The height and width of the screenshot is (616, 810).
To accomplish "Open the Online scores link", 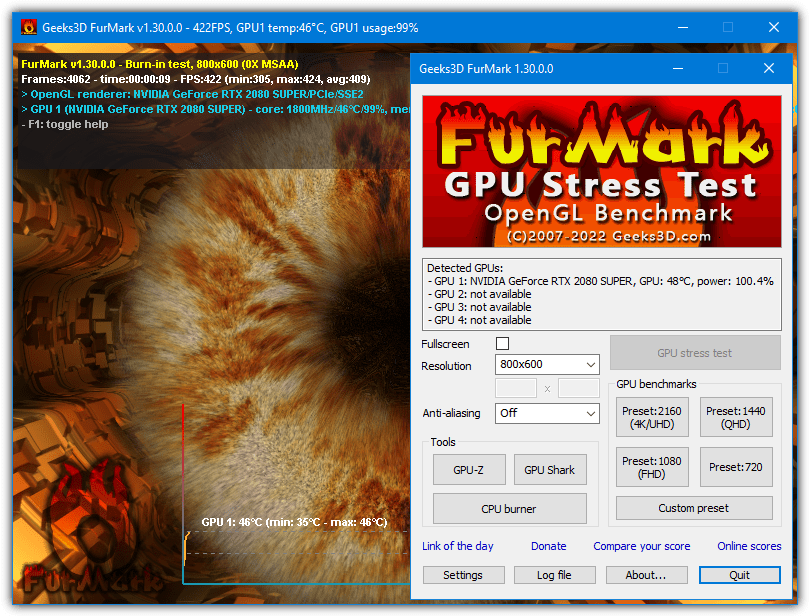I will [x=749, y=546].
